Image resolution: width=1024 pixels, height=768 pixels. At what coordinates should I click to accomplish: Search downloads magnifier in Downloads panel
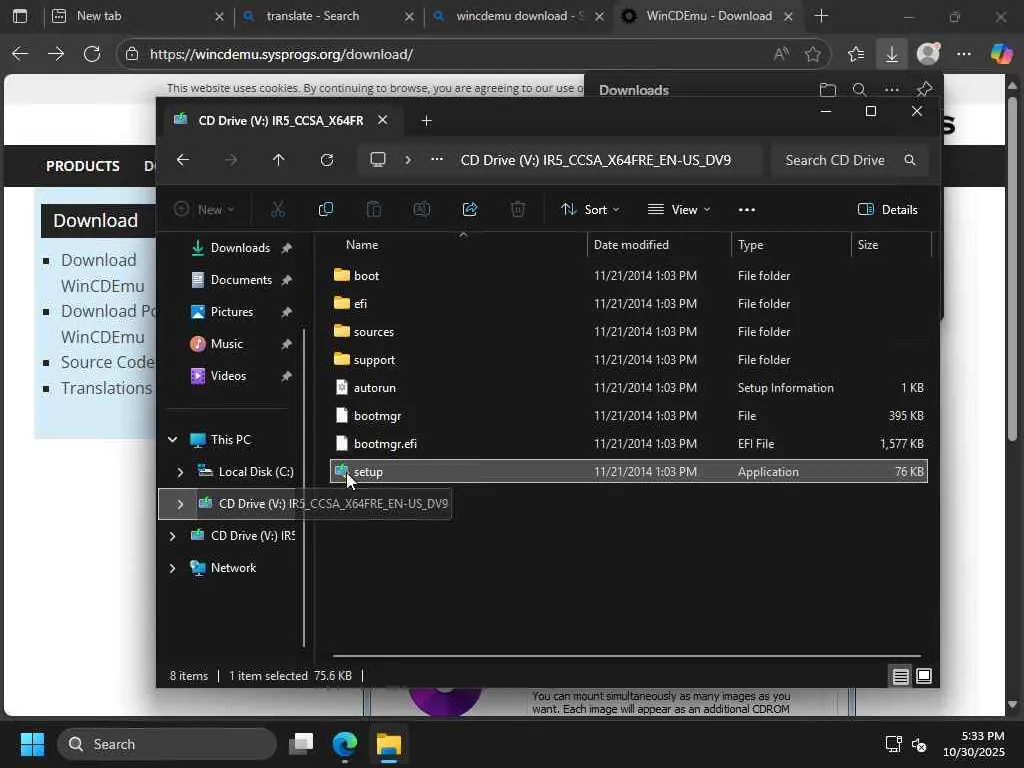pyautogui.click(x=859, y=89)
